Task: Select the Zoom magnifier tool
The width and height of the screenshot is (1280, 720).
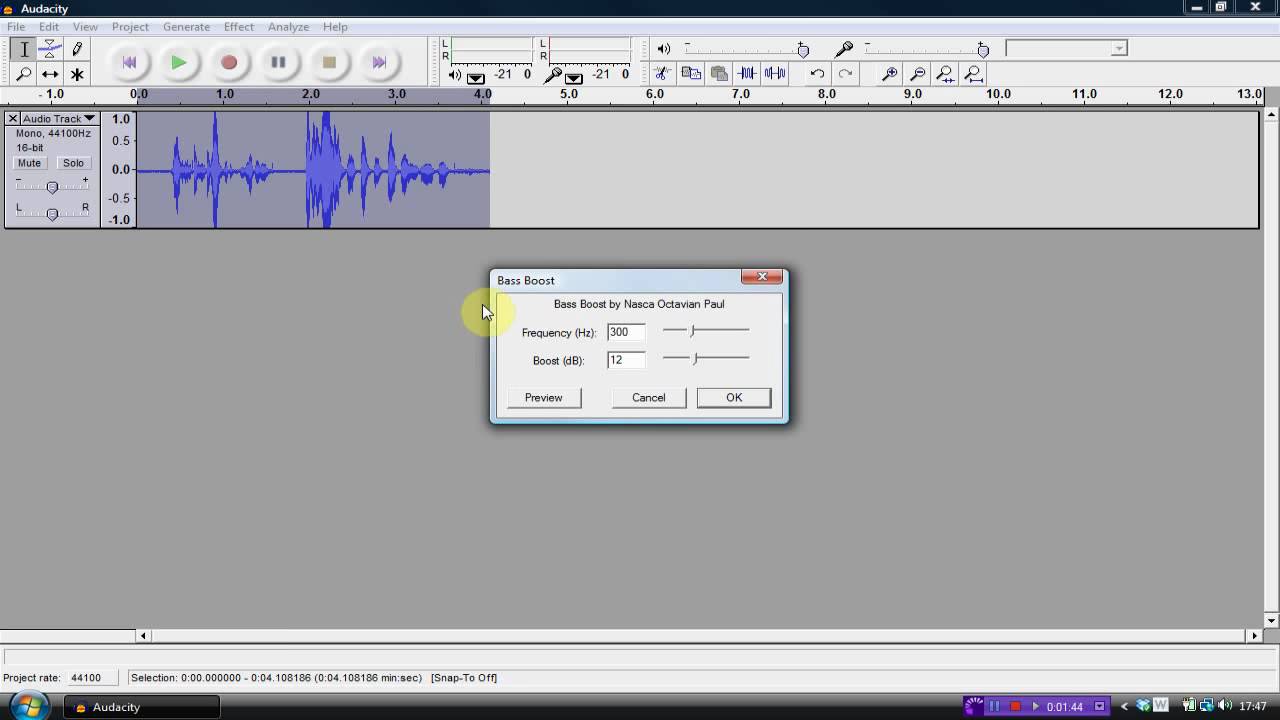Action: click(24, 74)
